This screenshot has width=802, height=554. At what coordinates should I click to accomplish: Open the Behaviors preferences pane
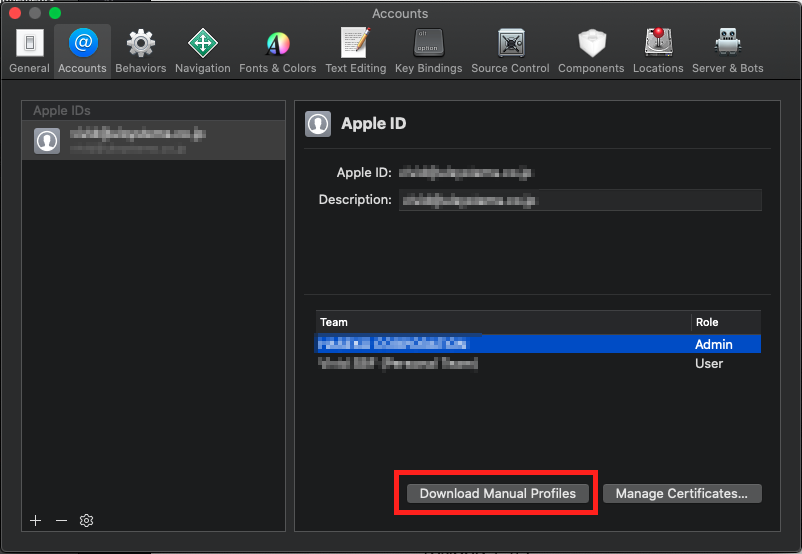click(141, 51)
